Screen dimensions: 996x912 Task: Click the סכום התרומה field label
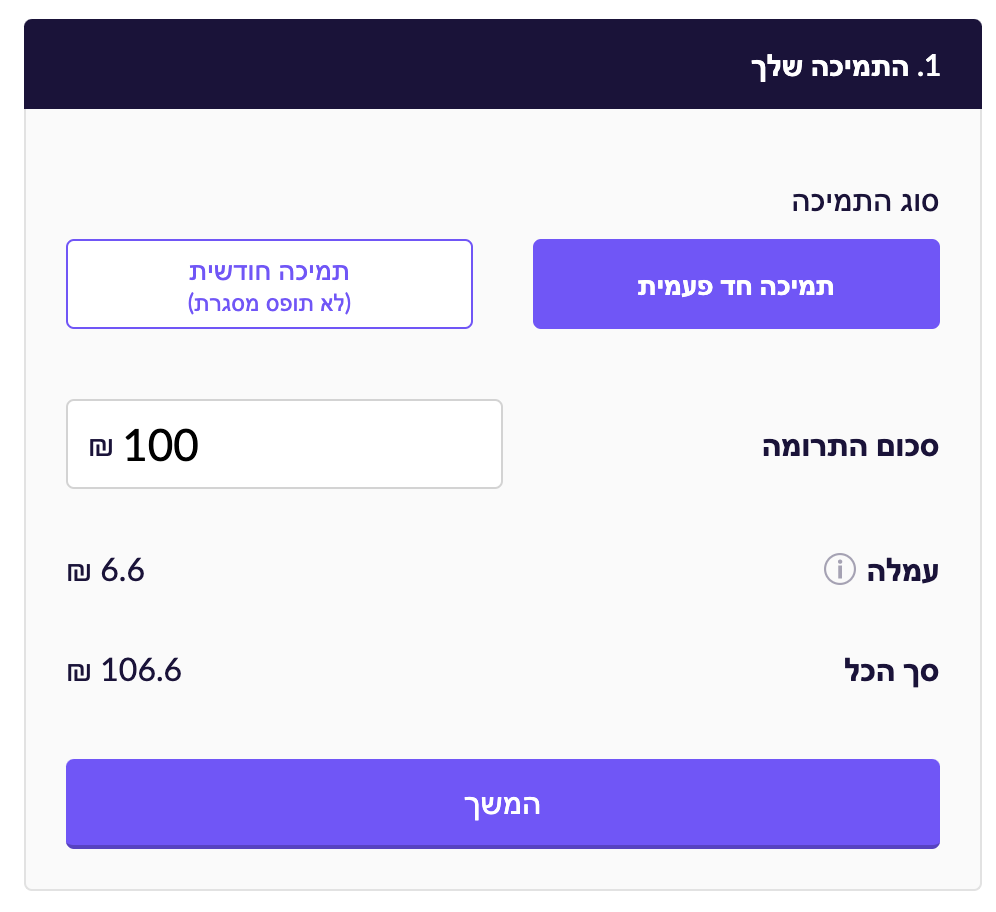(850, 446)
